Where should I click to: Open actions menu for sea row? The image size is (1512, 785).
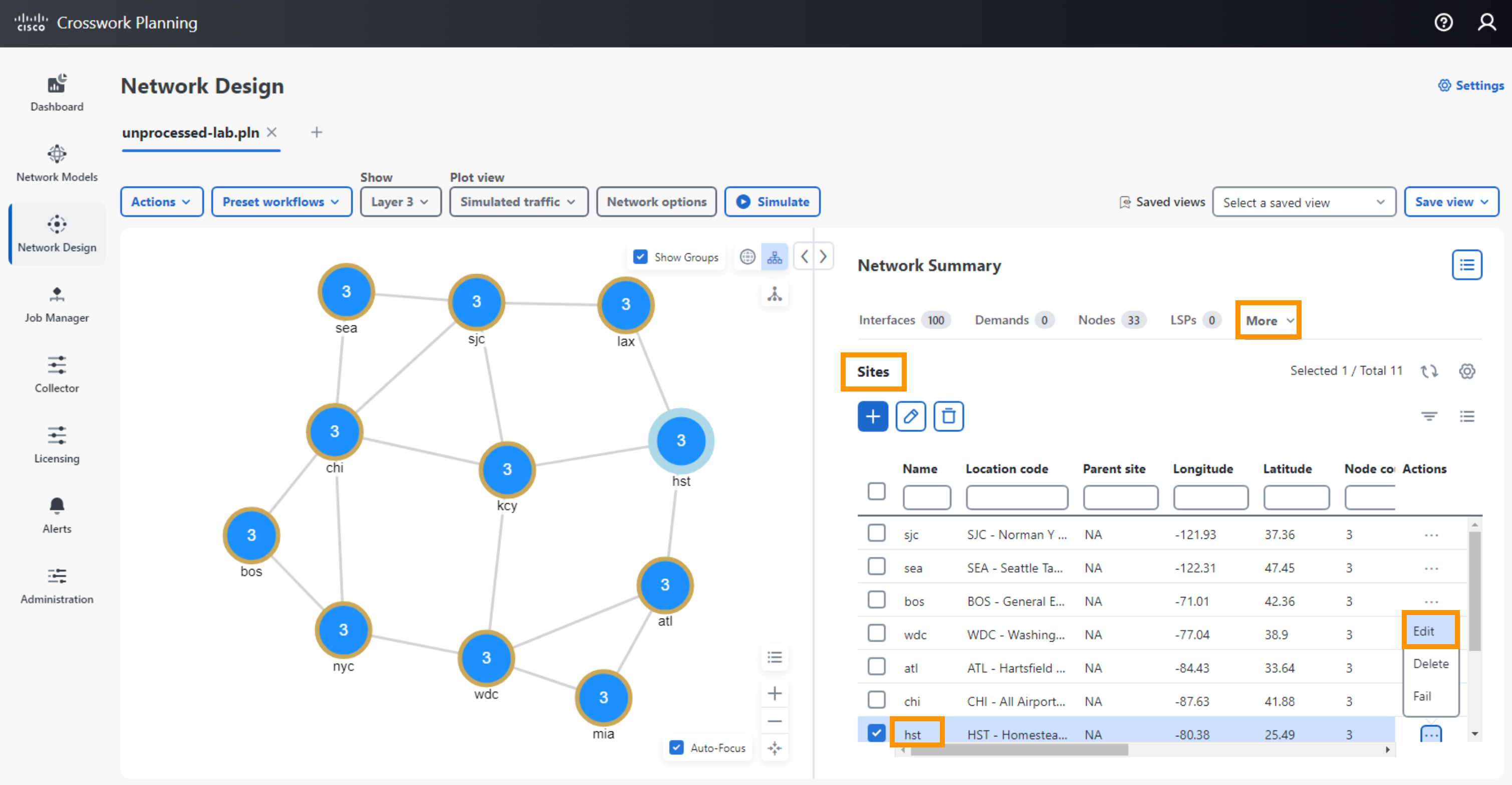(x=1431, y=568)
